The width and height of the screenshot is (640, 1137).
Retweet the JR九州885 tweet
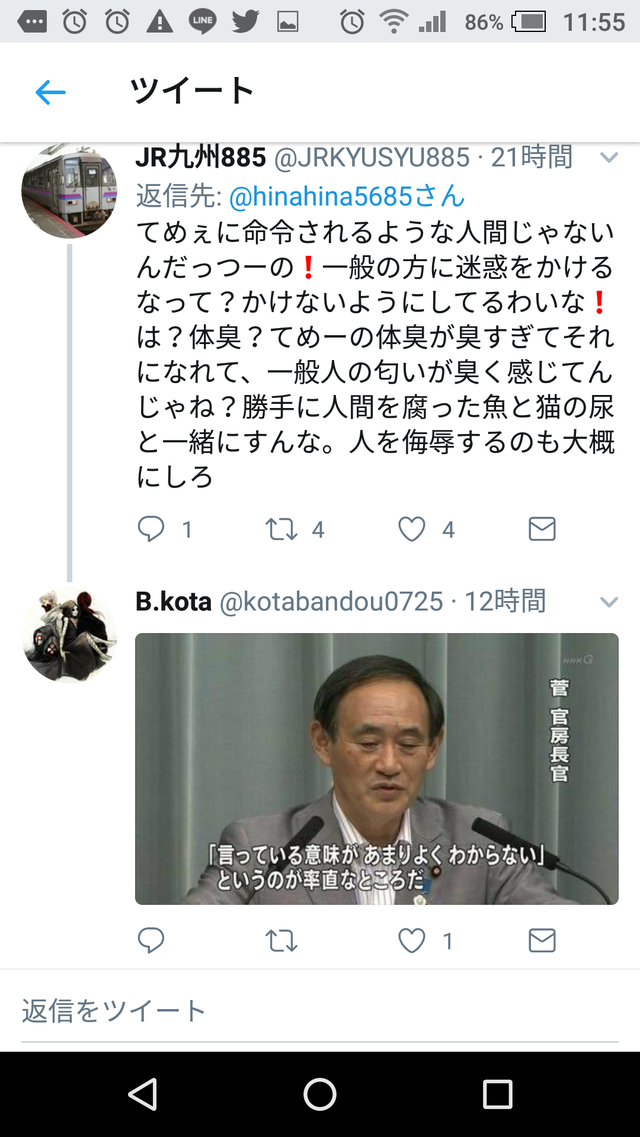click(x=281, y=529)
